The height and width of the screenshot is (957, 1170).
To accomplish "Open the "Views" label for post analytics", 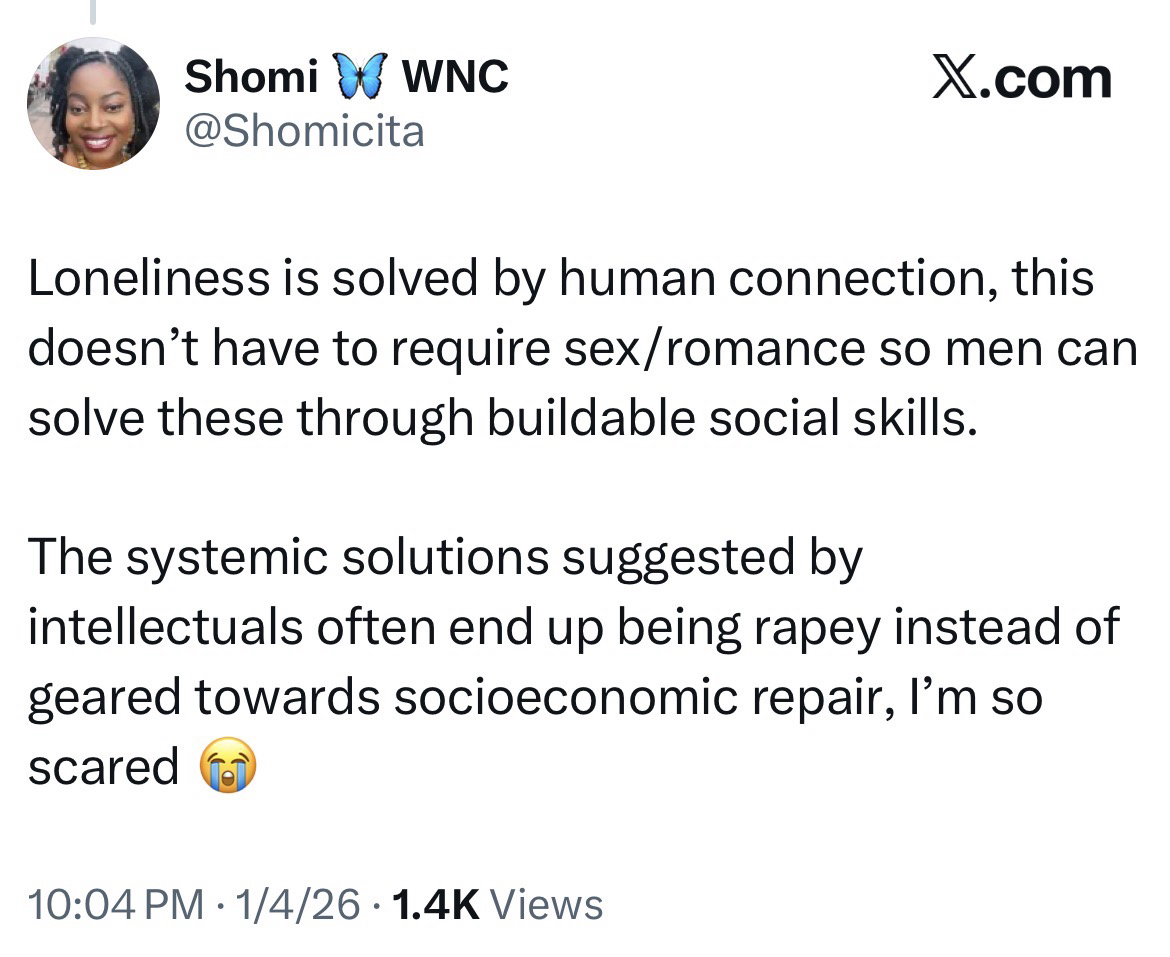I will [x=549, y=904].
